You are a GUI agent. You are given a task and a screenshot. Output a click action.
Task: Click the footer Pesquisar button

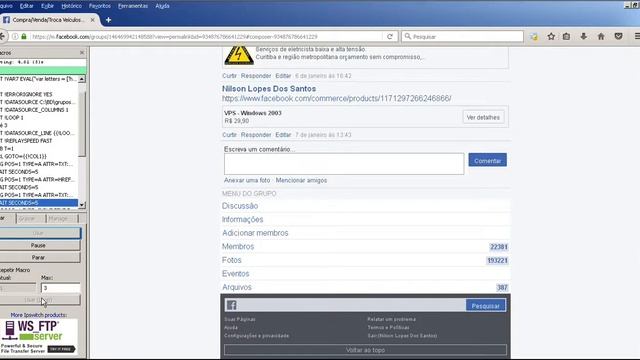[x=486, y=306]
